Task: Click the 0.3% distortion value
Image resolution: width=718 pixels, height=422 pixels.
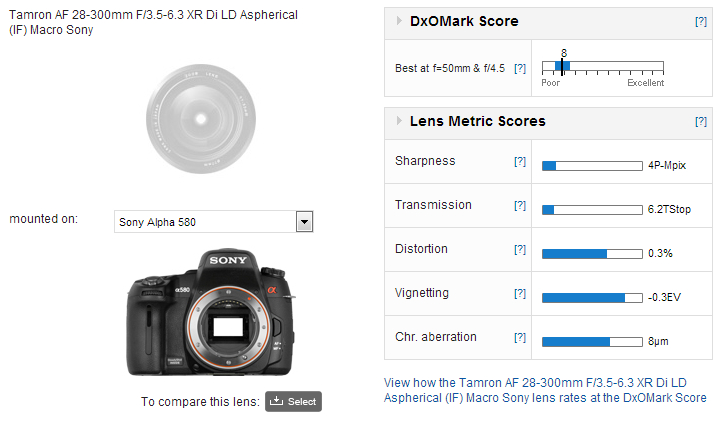Action: point(660,253)
